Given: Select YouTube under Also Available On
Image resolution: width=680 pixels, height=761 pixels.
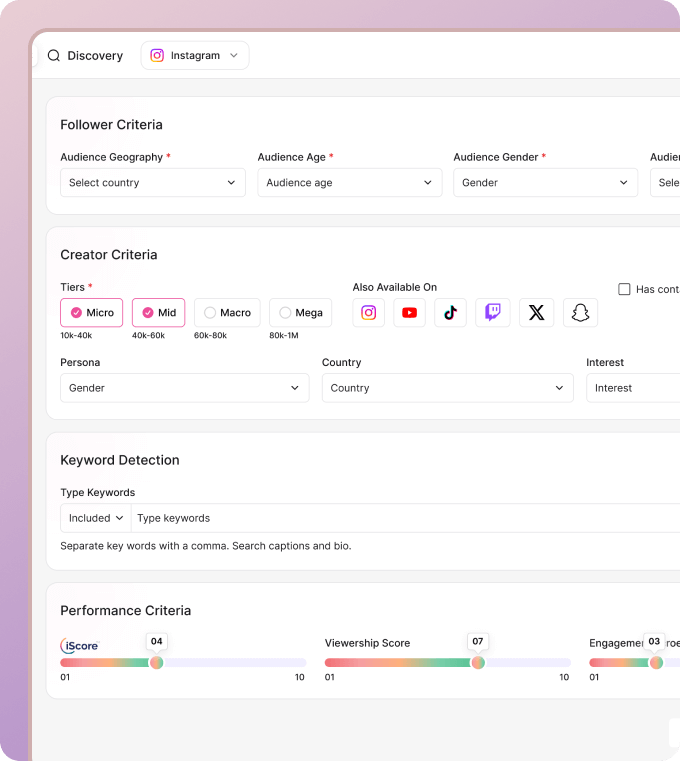Looking at the screenshot, I should point(409,313).
